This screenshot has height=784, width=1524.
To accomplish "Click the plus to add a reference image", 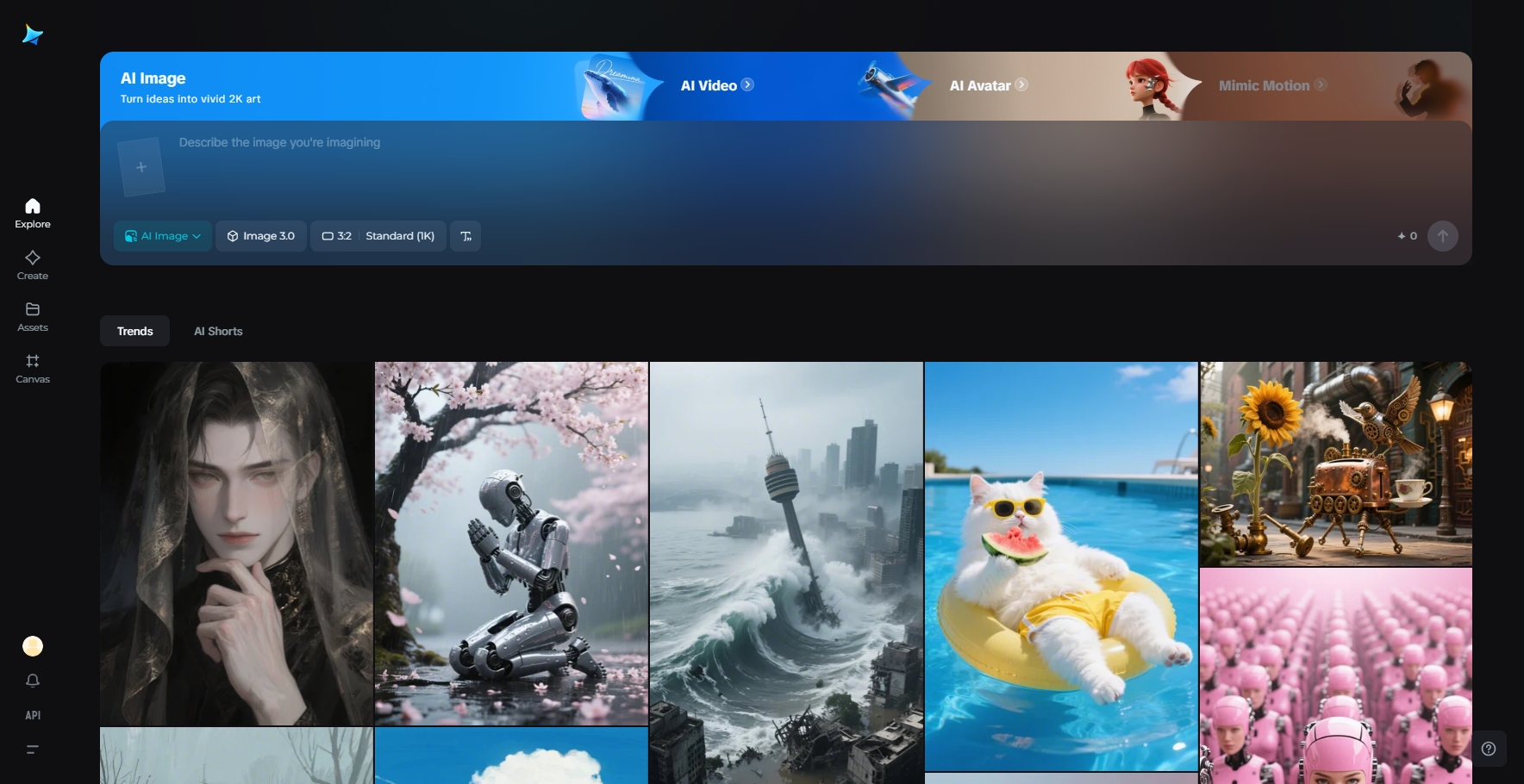I will tap(141, 165).
